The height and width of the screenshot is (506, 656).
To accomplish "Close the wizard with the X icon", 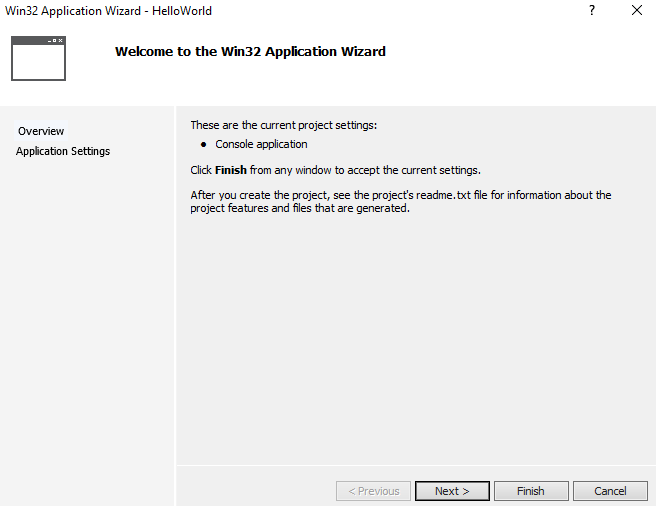I will [x=637, y=10].
